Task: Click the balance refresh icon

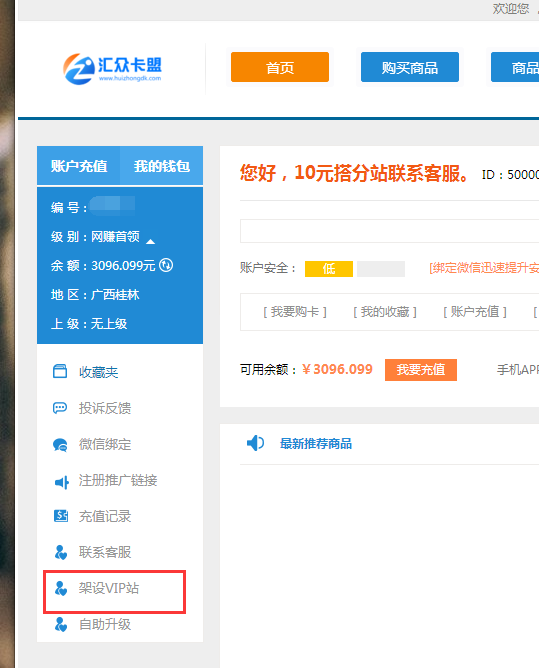Action: pos(166,265)
